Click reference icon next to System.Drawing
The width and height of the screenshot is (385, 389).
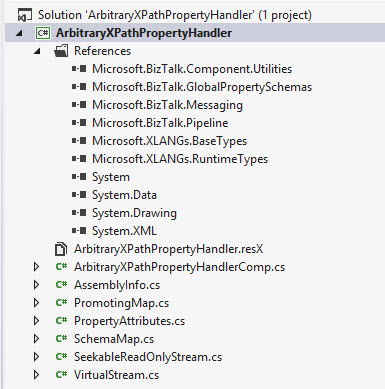pyautogui.click(x=79, y=213)
